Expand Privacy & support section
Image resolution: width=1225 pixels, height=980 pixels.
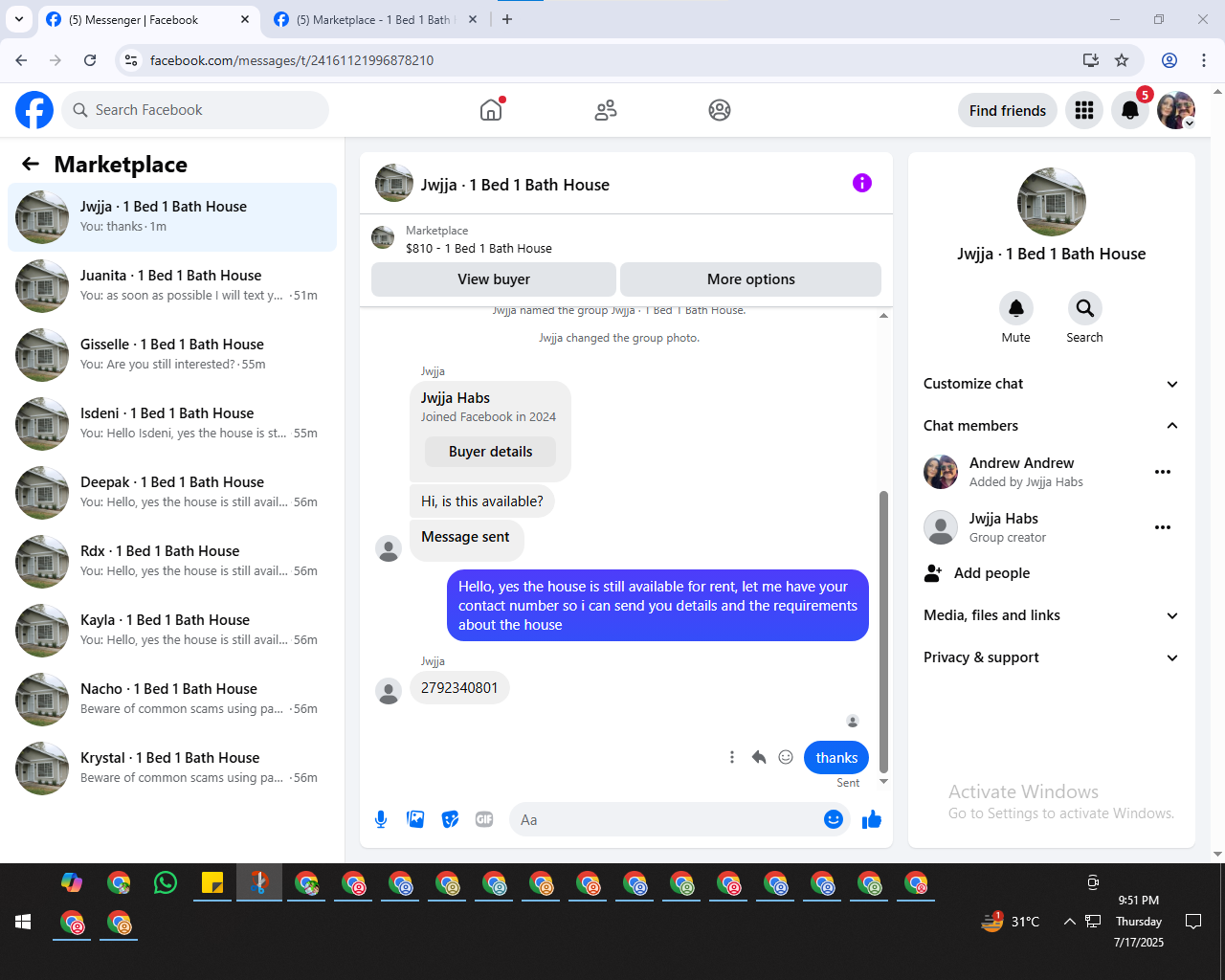[x=1051, y=657]
